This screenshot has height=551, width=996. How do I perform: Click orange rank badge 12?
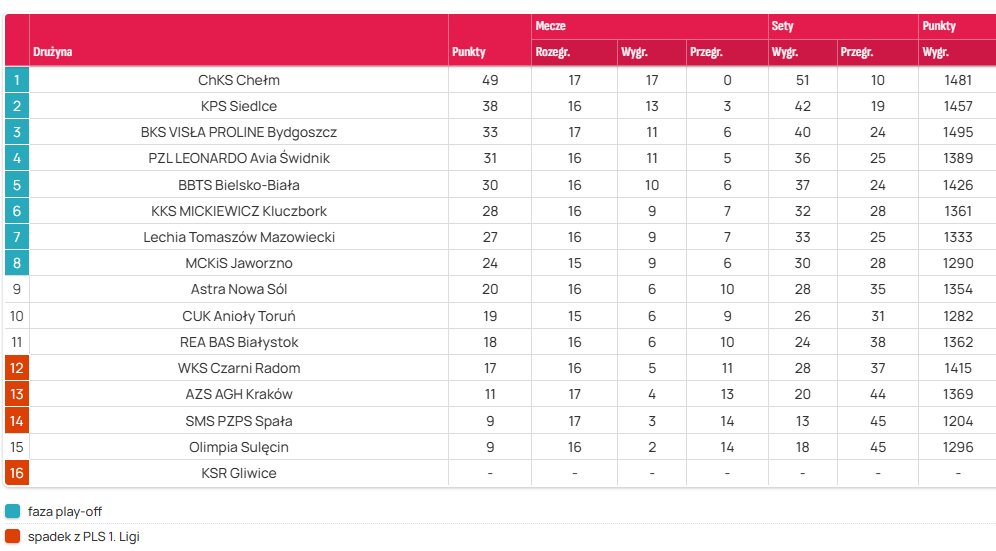click(17, 368)
